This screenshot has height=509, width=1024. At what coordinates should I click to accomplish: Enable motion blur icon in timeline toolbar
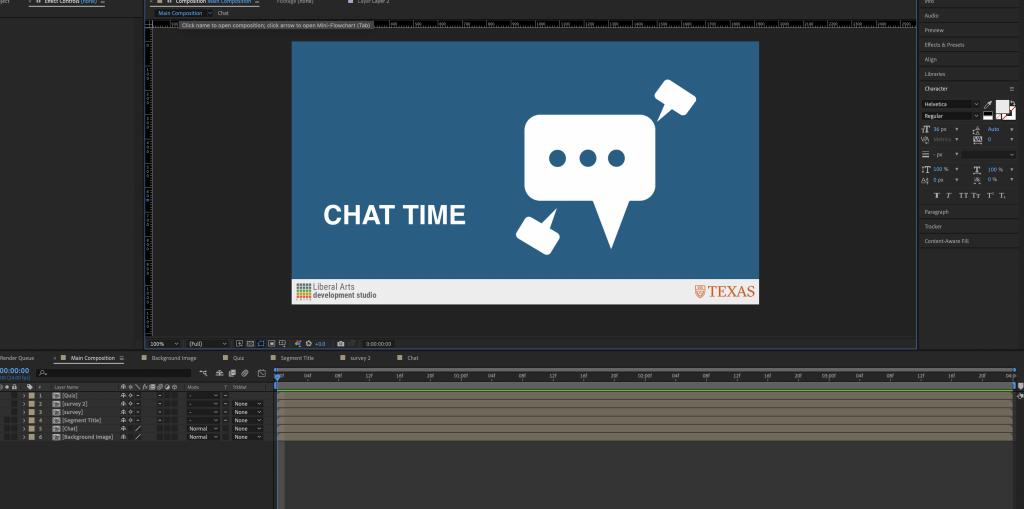(x=245, y=373)
